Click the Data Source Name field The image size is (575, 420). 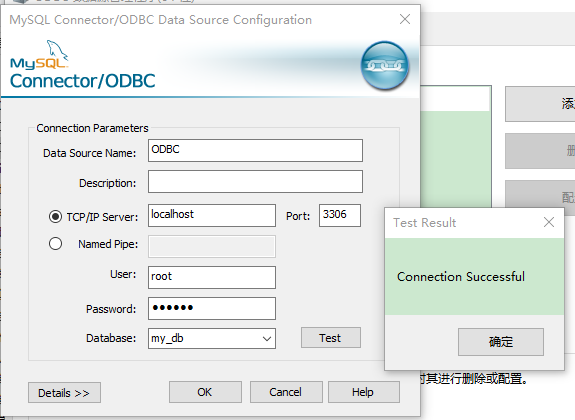click(x=255, y=150)
